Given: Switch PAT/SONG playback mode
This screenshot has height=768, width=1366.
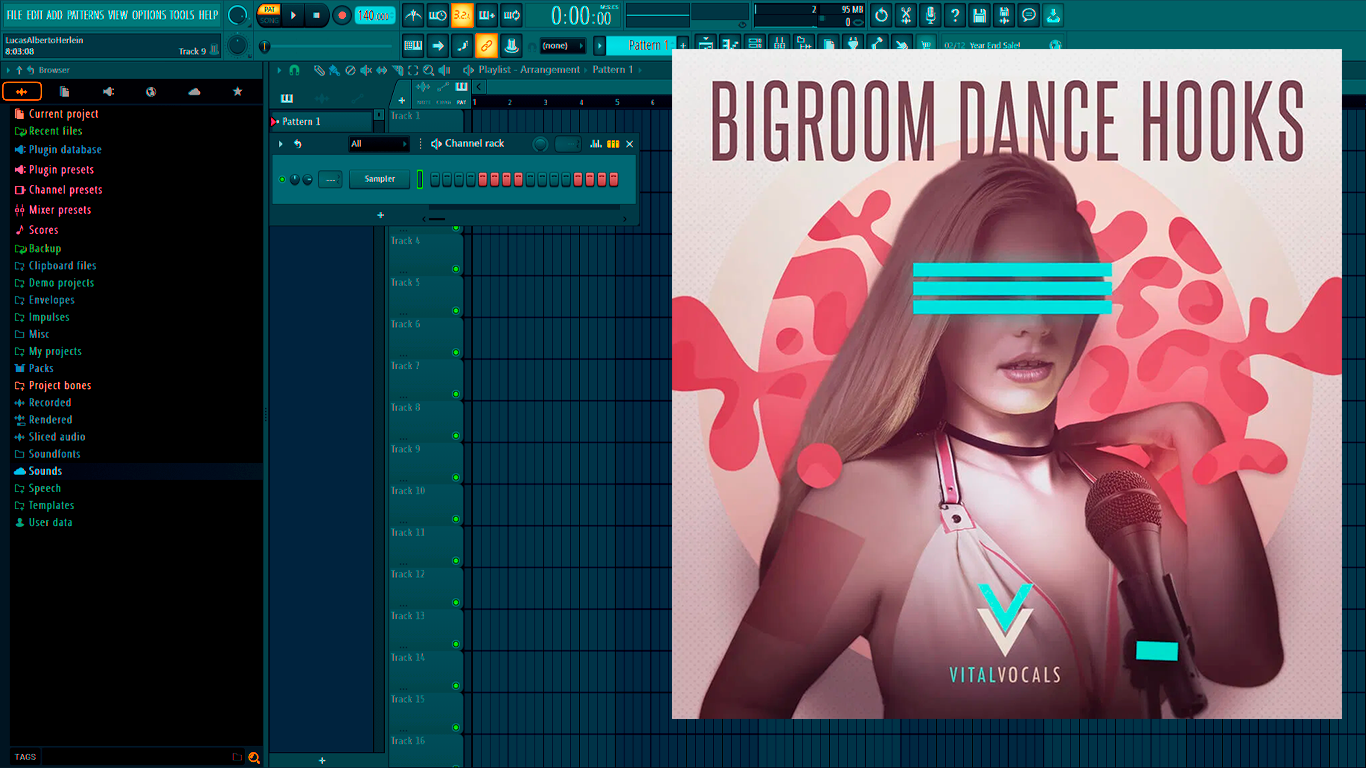Looking at the screenshot, I should click(269, 15).
